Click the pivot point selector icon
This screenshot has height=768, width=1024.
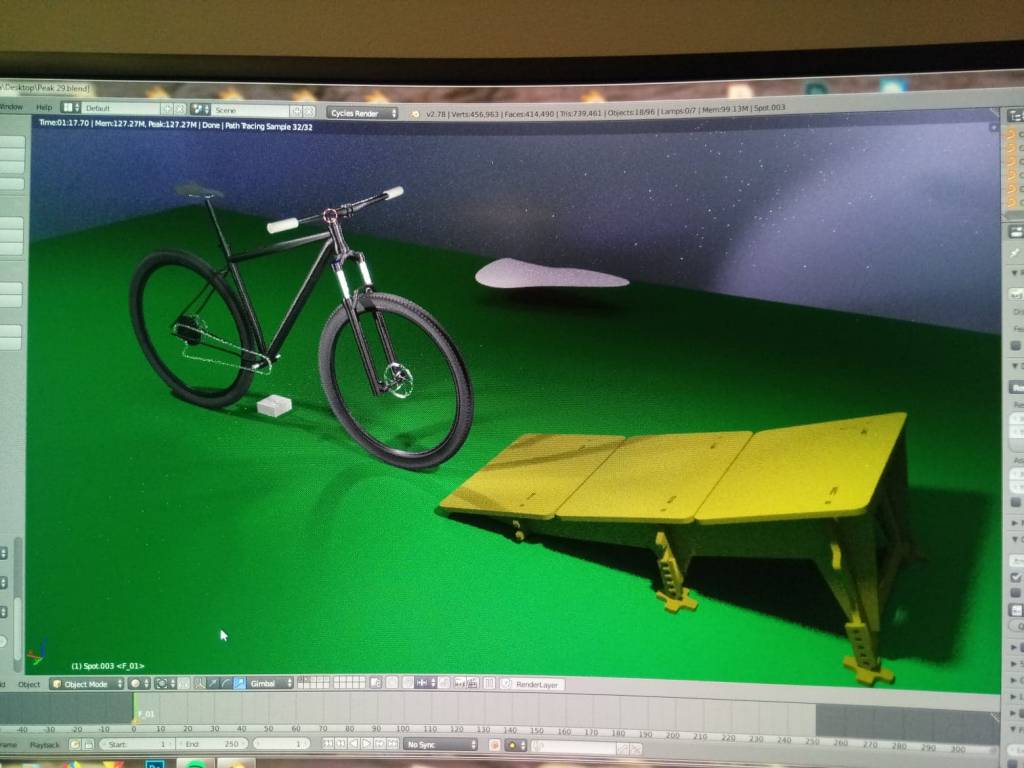161,683
